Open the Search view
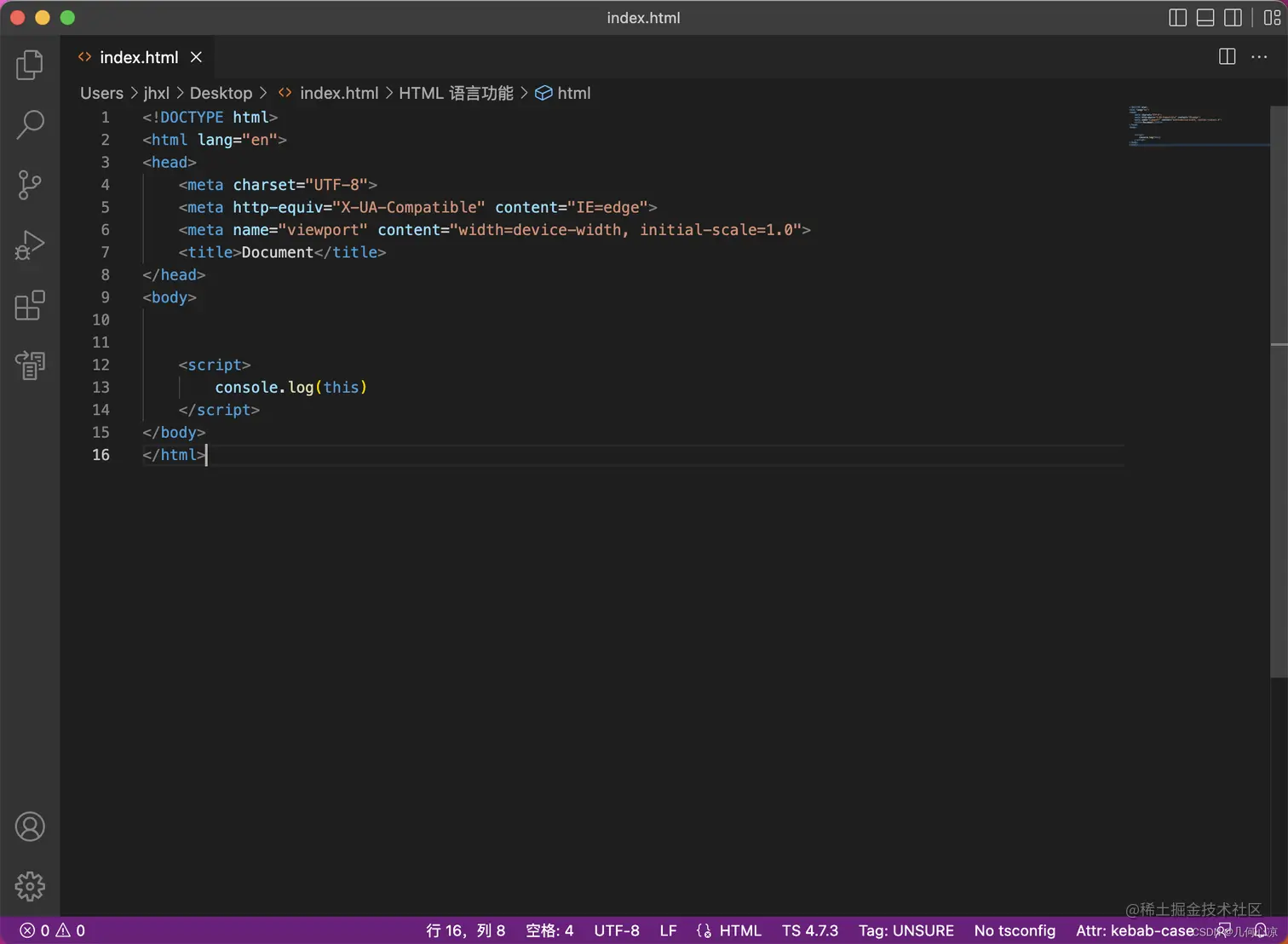This screenshot has width=1288, height=944. click(x=30, y=124)
